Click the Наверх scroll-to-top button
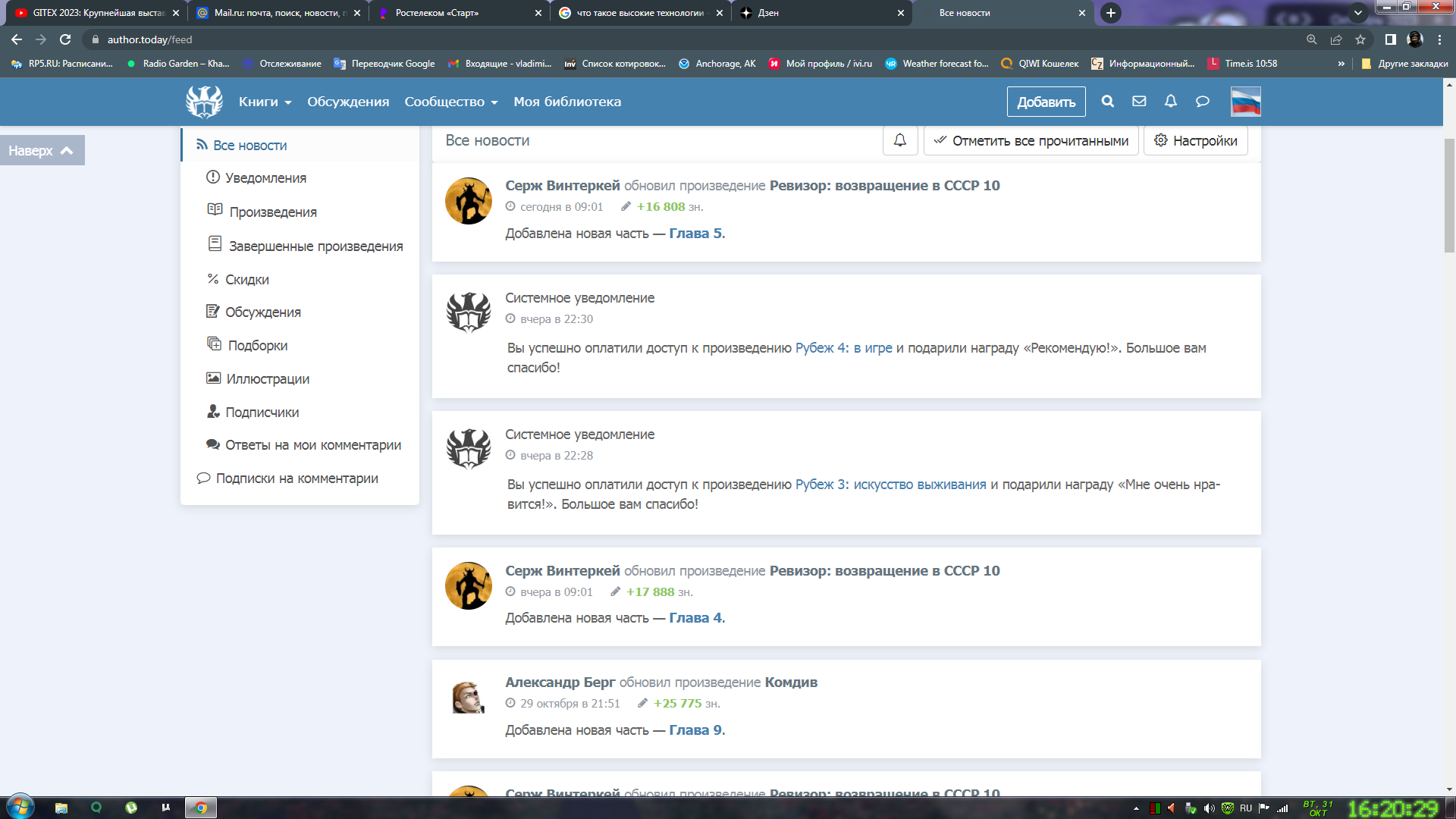The height and width of the screenshot is (819, 1456). point(42,150)
